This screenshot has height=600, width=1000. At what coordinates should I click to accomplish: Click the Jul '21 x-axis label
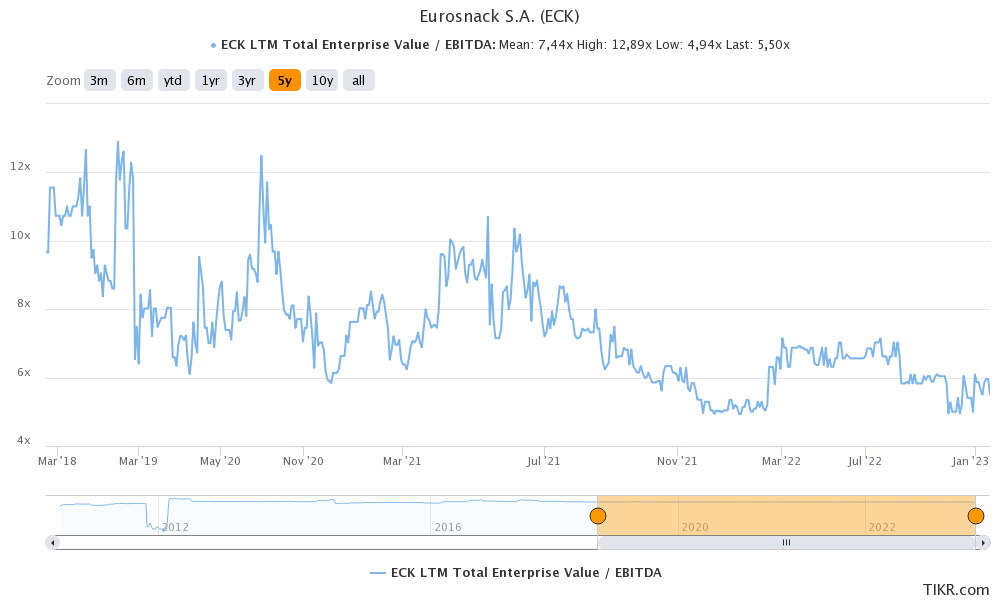[543, 461]
